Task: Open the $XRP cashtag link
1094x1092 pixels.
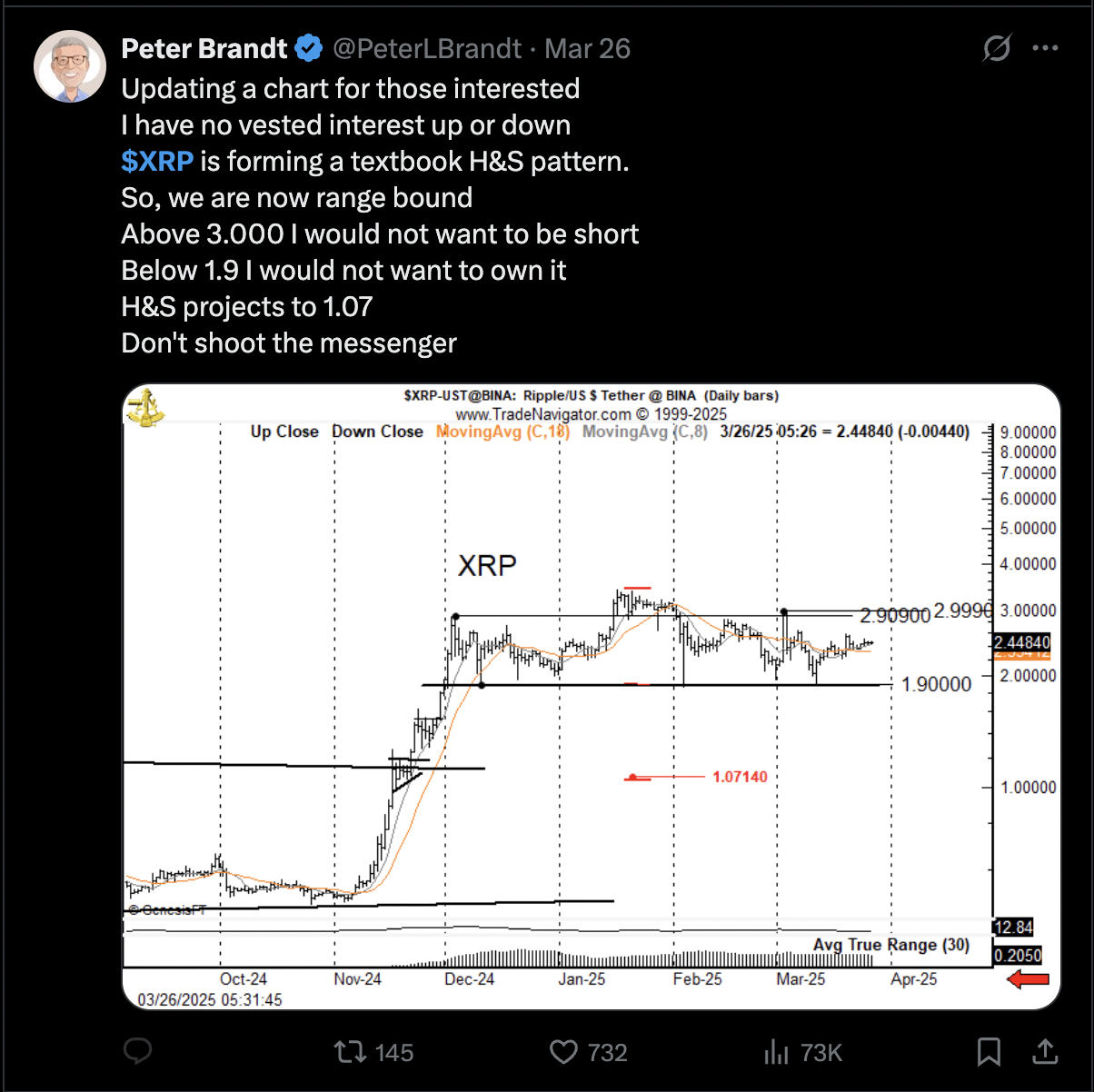Action: 157,161
